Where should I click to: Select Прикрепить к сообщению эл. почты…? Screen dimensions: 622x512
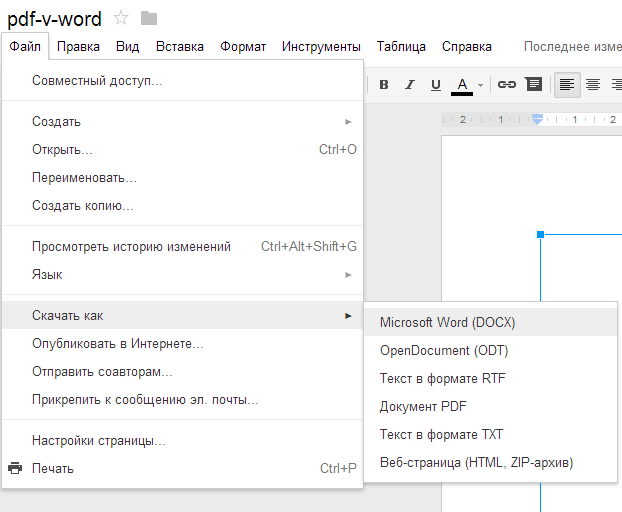point(182,399)
